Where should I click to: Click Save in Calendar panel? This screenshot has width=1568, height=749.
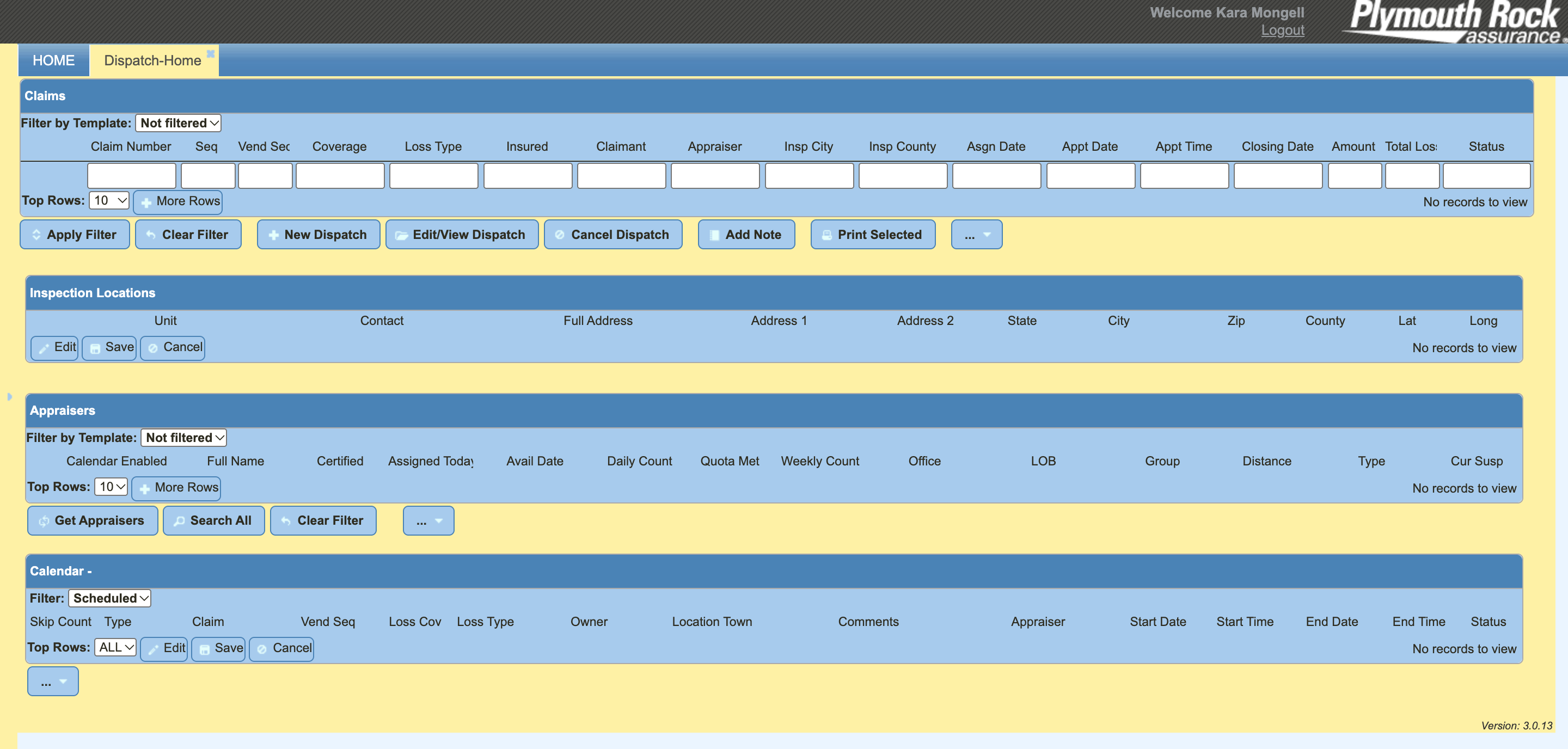point(218,649)
